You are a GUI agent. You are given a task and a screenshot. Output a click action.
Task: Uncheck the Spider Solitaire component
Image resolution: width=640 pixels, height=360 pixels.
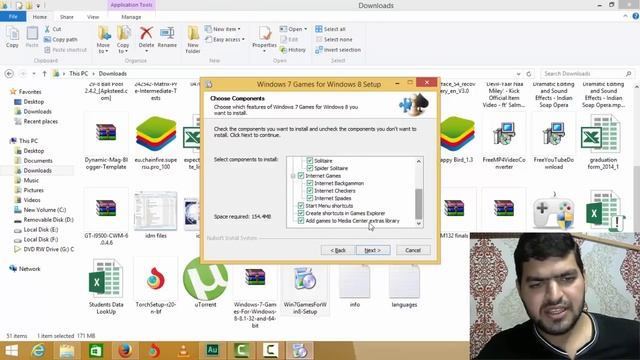(x=309, y=168)
